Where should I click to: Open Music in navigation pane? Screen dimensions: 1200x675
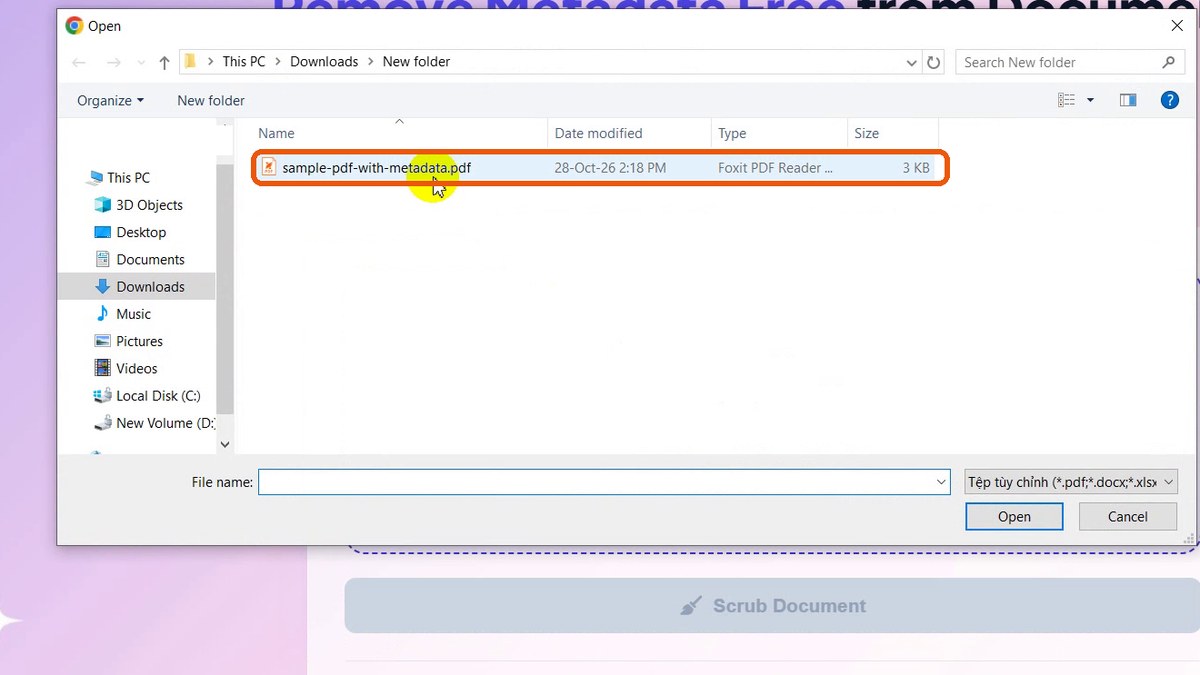[x=133, y=314]
